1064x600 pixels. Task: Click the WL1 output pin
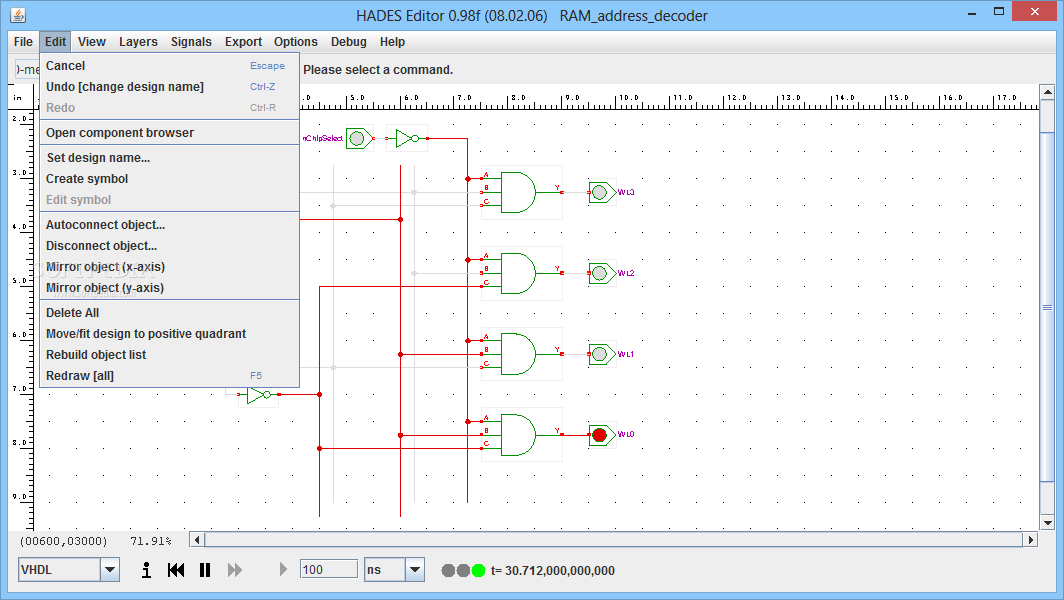601,354
